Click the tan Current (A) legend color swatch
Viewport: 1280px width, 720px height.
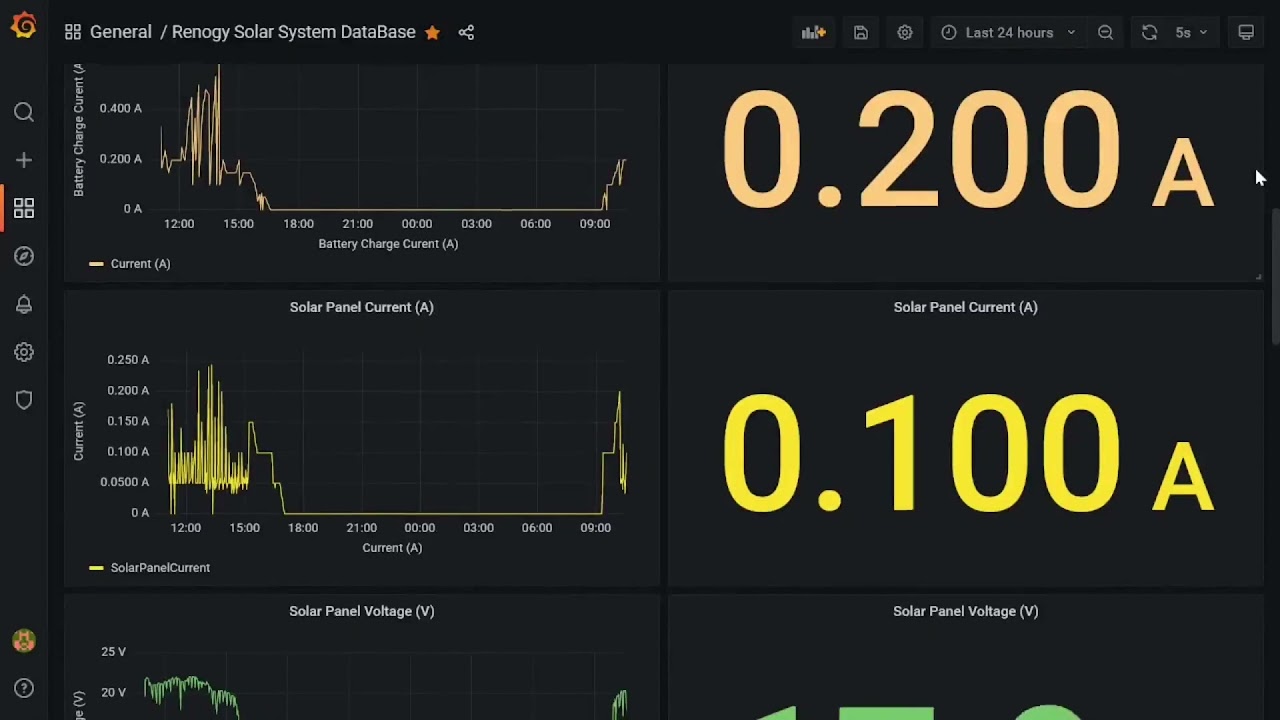pos(96,264)
